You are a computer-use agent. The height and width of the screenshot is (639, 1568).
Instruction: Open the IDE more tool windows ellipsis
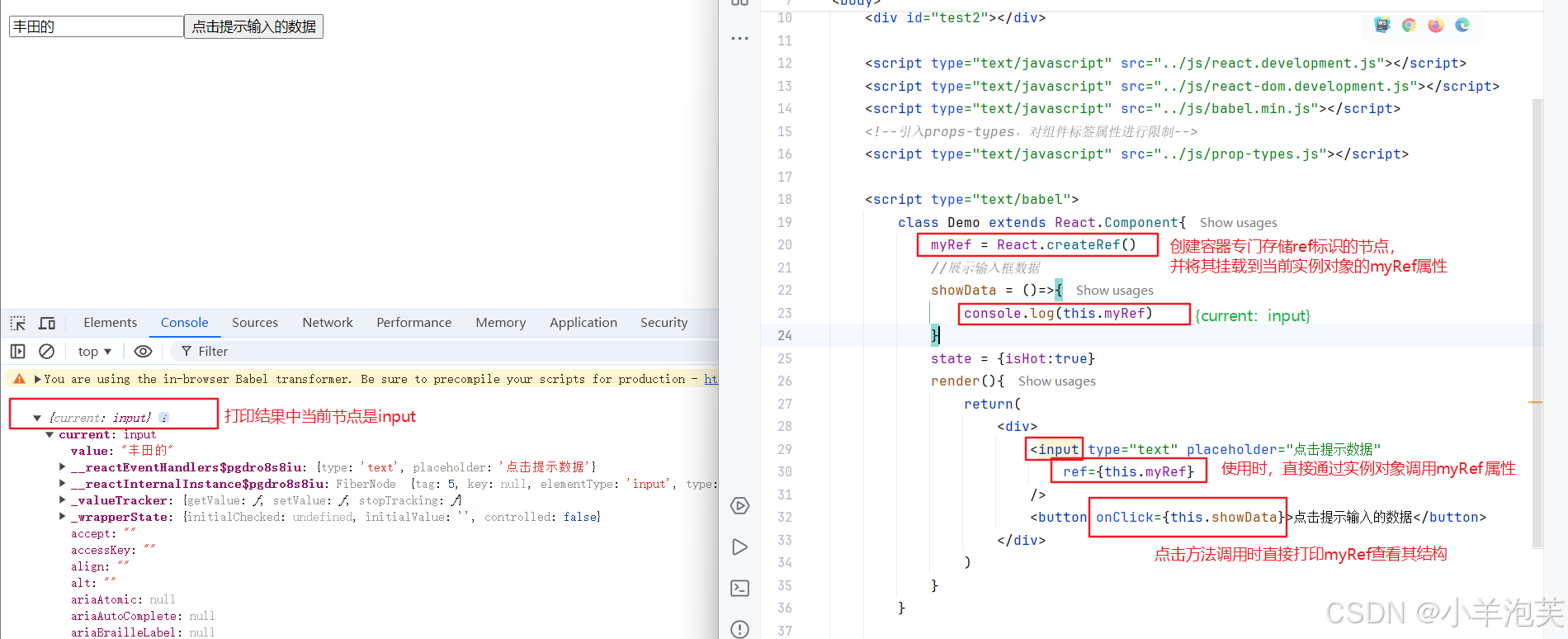(739, 39)
